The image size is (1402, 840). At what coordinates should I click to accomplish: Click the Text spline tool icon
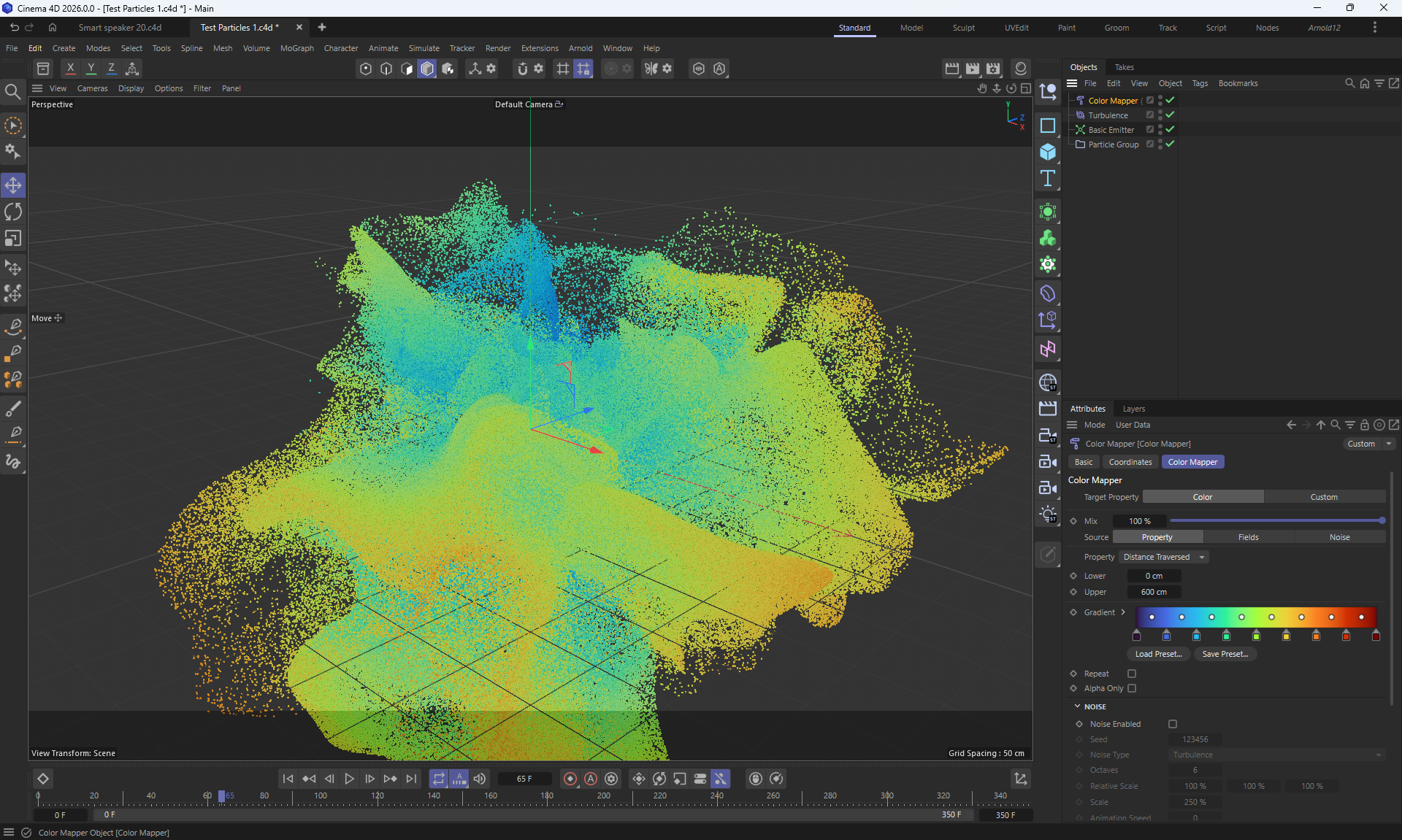[1048, 179]
